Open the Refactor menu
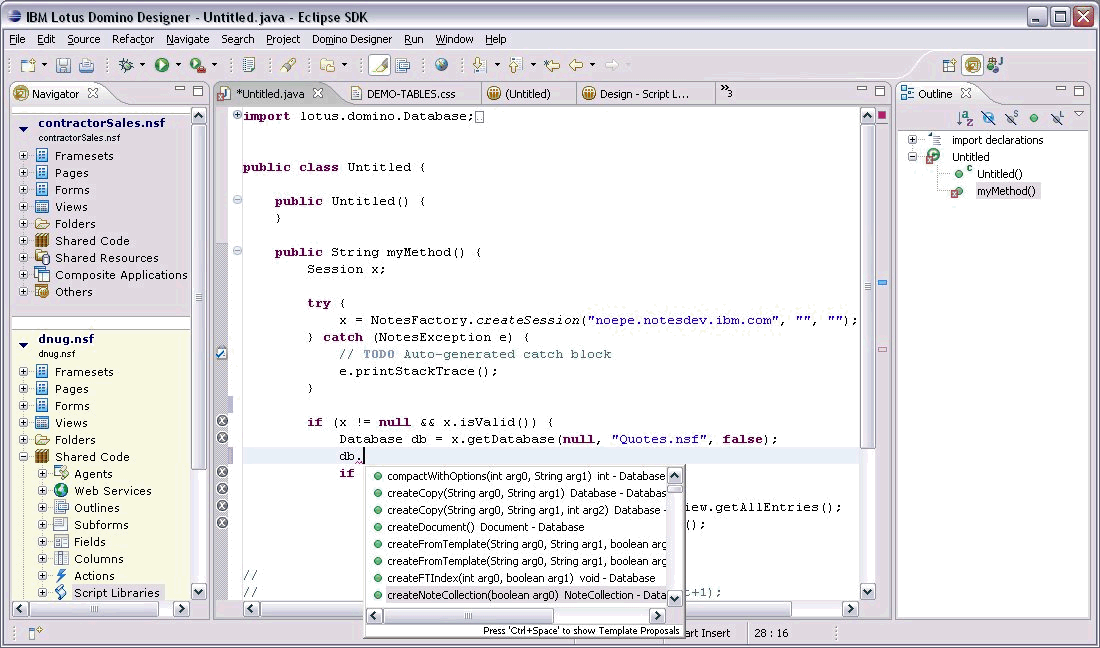This screenshot has width=1100, height=648. (x=133, y=39)
